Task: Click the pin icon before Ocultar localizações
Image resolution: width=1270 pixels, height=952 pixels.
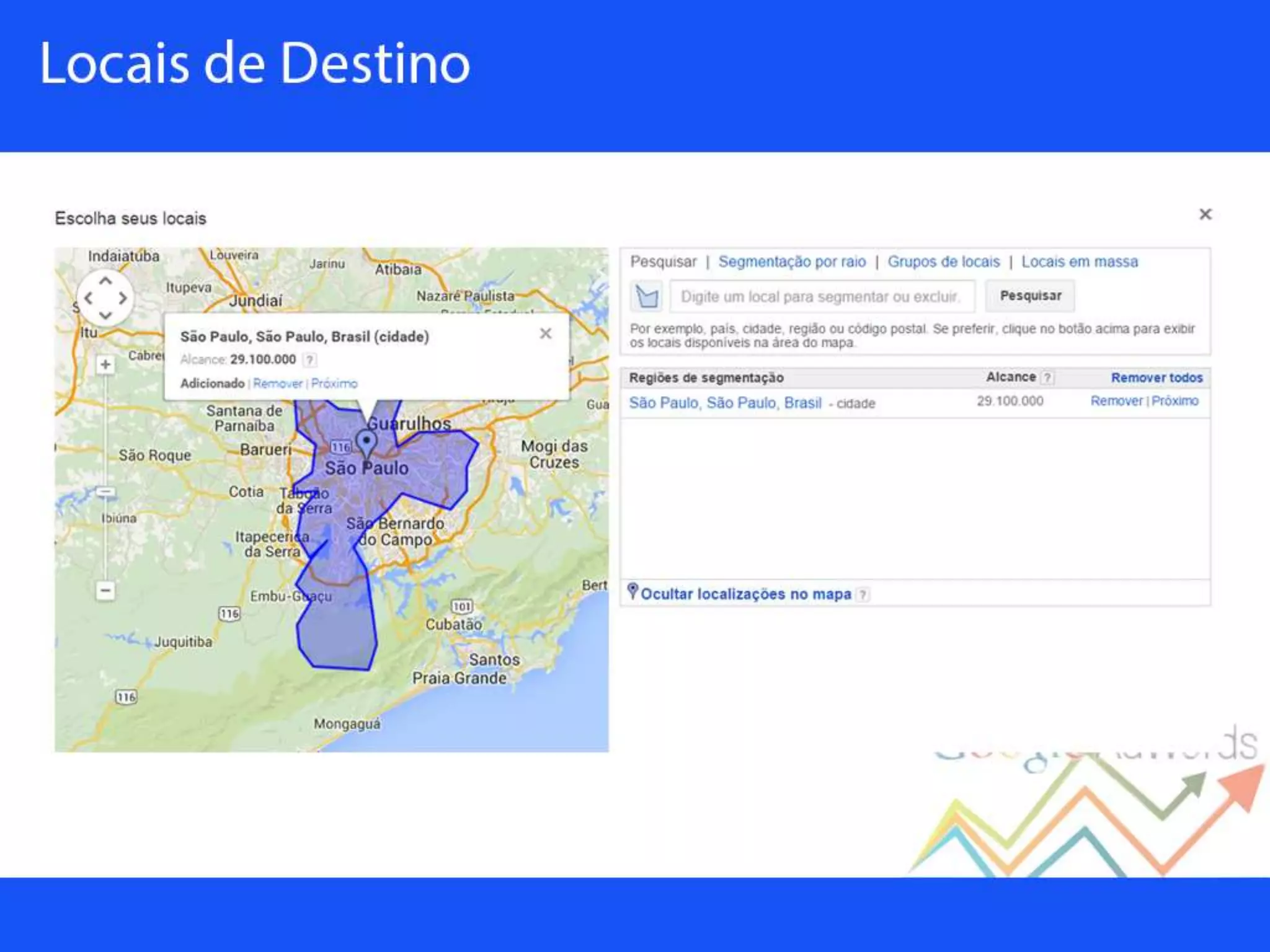Action: tap(633, 591)
